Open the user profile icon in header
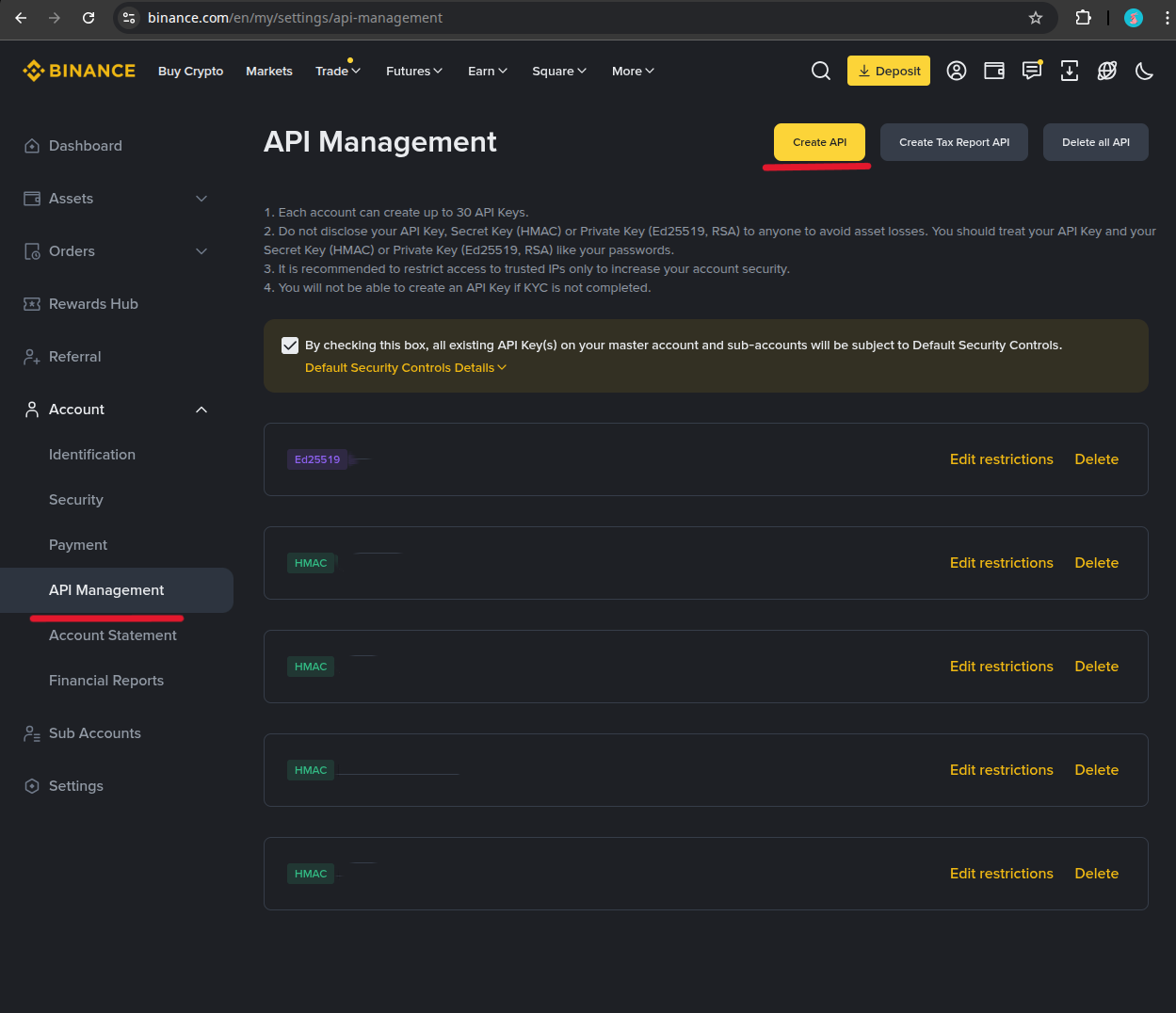 [x=957, y=71]
